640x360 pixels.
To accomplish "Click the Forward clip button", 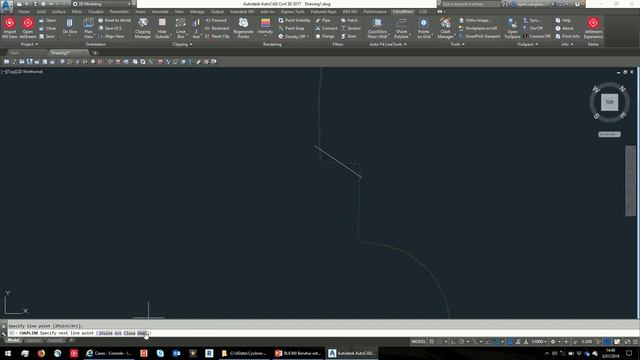I will (216, 20).
